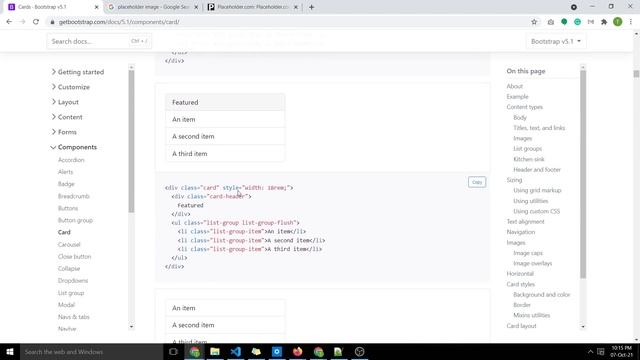Switch to Placeholder.com tab
The width and height of the screenshot is (640, 360).
click(x=253, y=7)
